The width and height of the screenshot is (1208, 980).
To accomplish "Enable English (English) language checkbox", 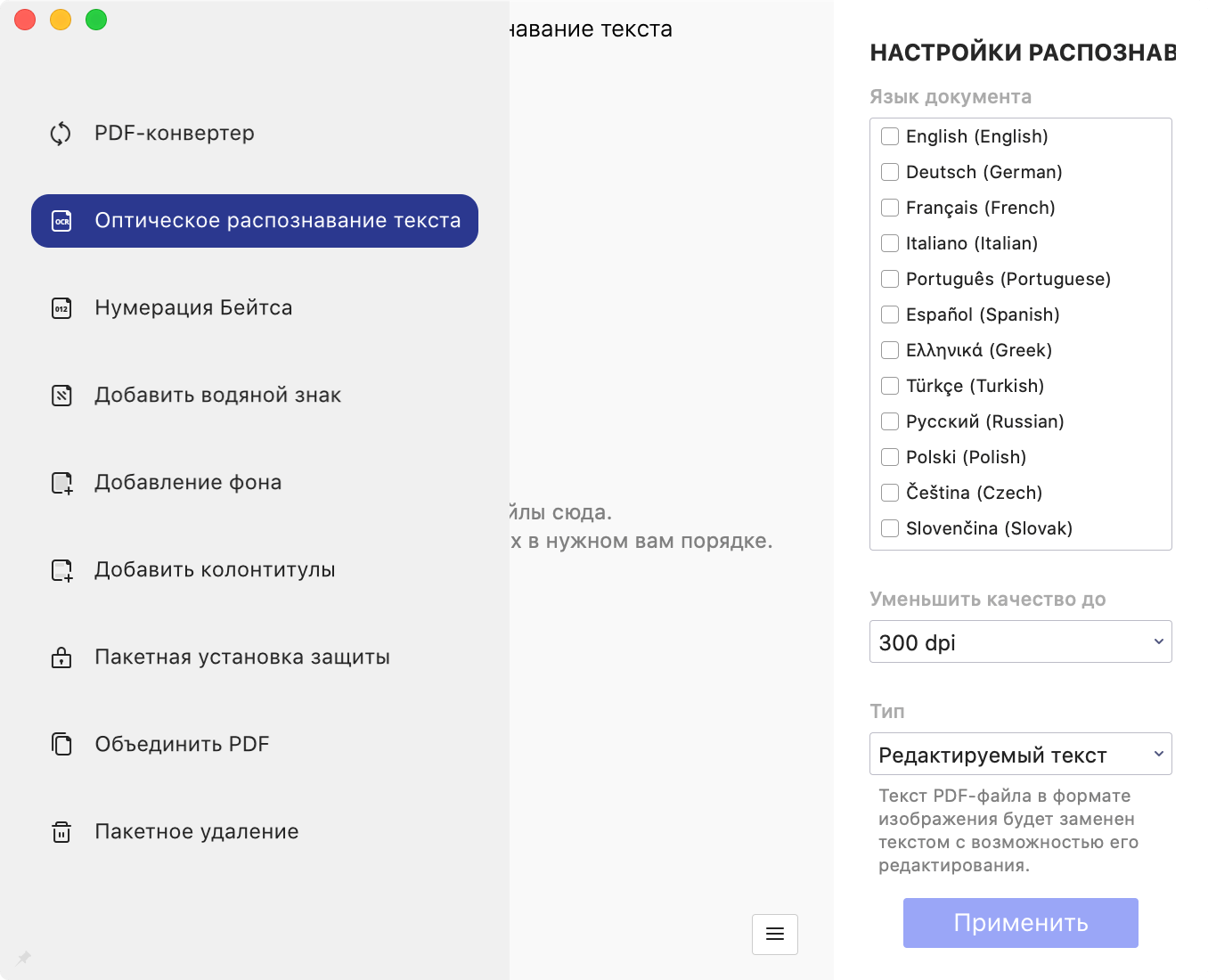I will tap(890, 136).
